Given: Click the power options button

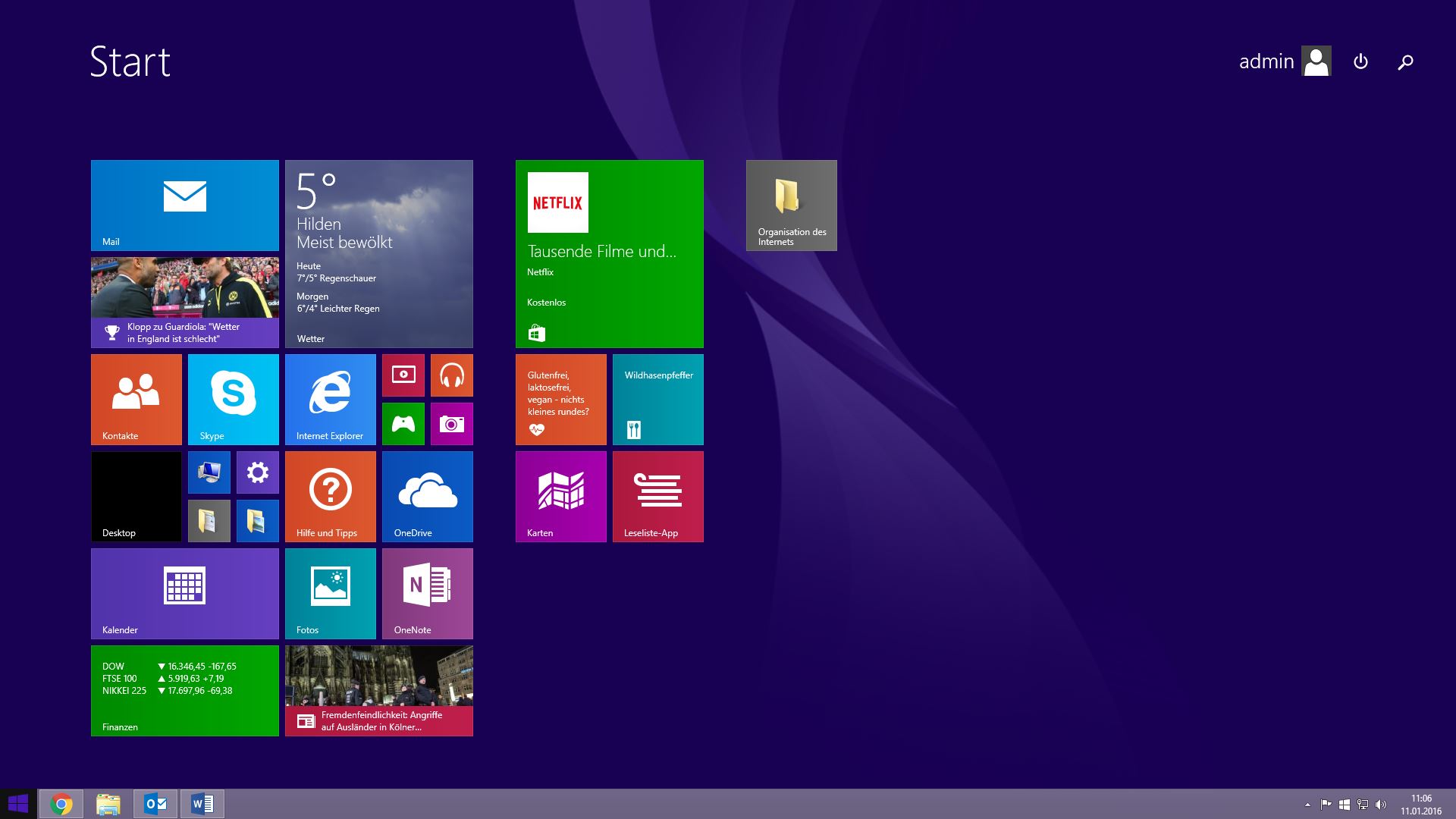Looking at the screenshot, I should point(1360,61).
